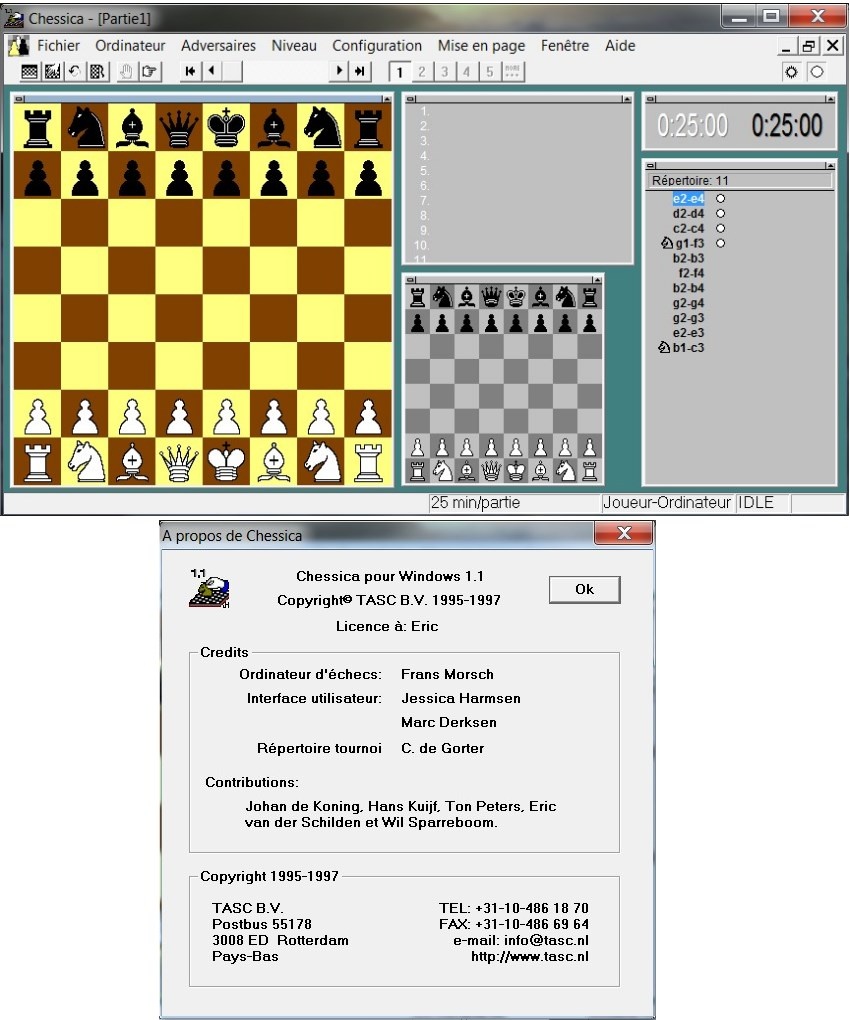This screenshot has width=850, height=1020.
Task: Close the A propos de Chessica dialog
Action: click(624, 533)
